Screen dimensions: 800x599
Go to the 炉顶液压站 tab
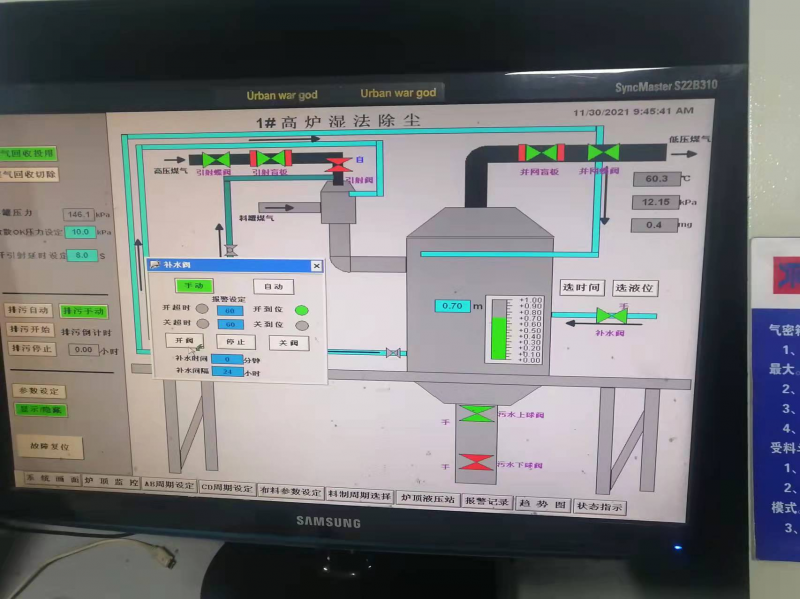click(427, 498)
